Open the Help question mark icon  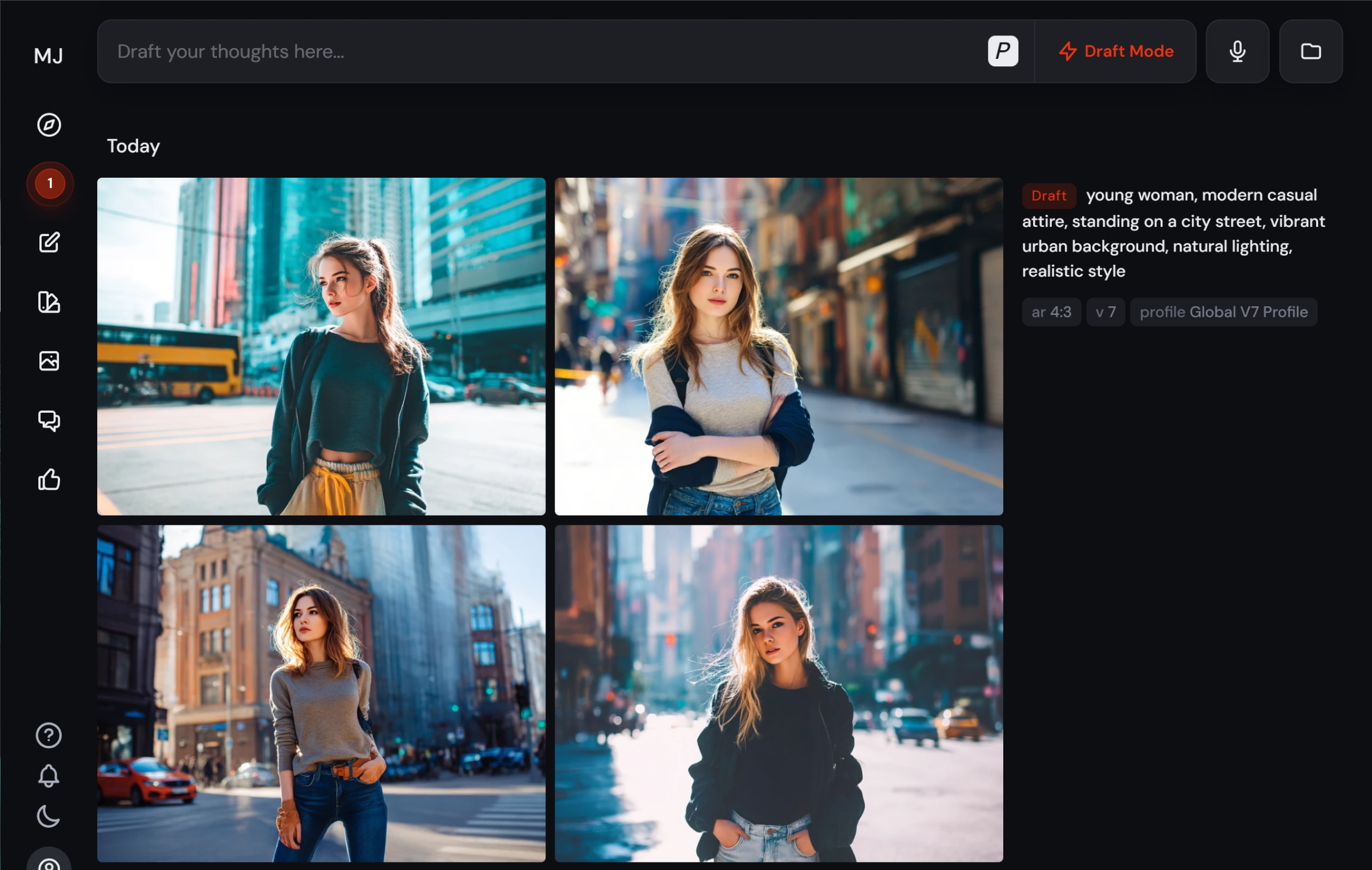49,736
